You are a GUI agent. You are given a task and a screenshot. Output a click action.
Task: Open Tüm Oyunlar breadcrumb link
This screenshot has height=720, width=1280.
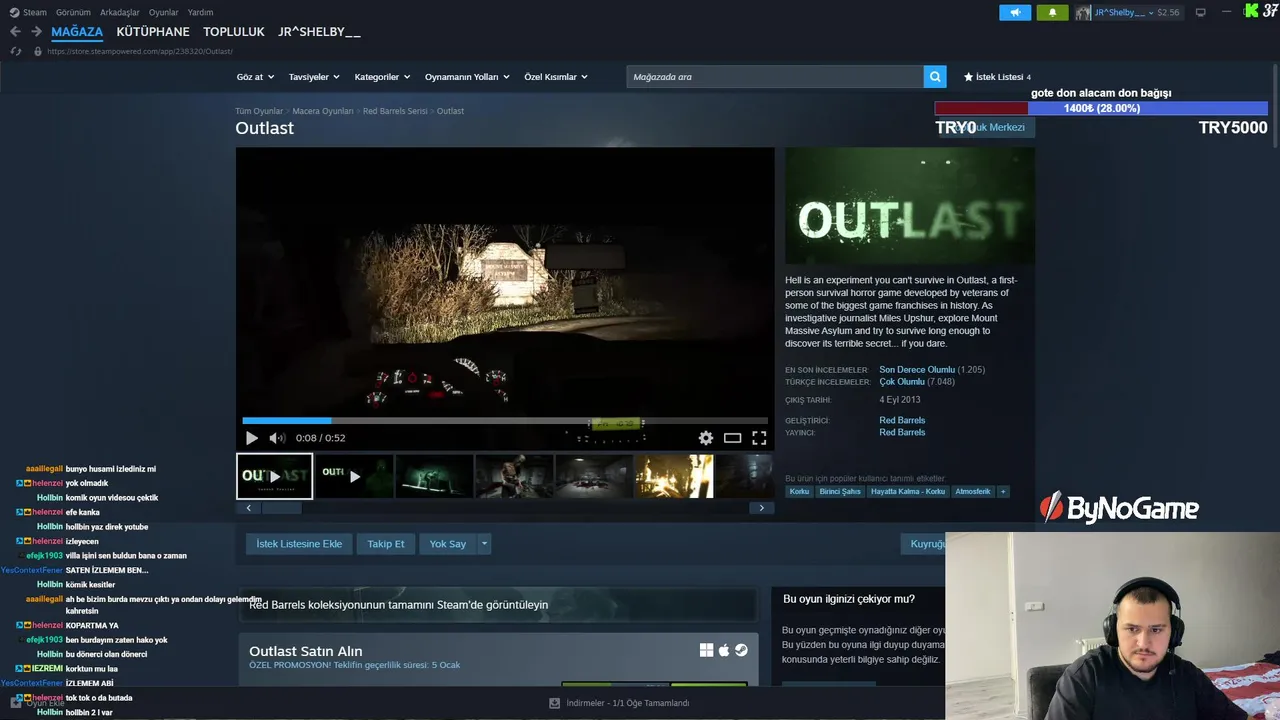pos(259,111)
